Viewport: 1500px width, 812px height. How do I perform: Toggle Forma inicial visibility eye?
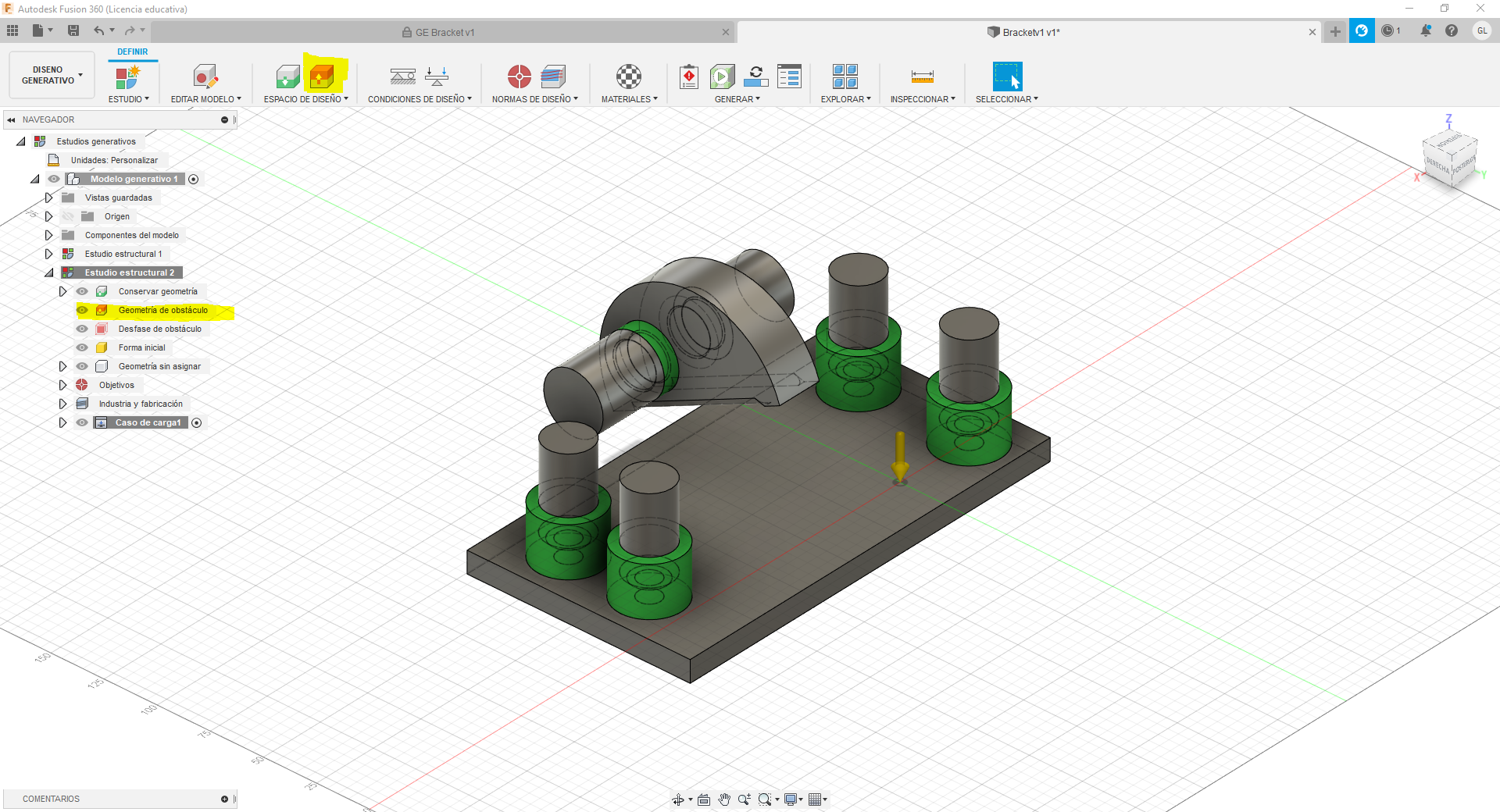(x=82, y=347)
